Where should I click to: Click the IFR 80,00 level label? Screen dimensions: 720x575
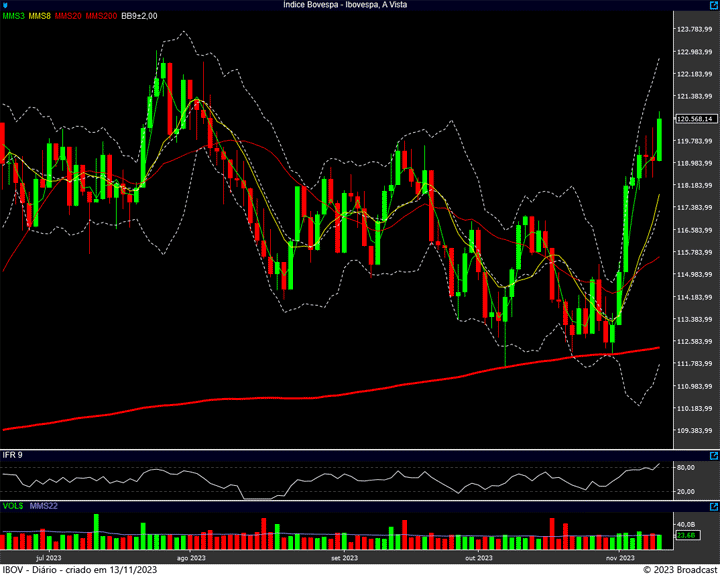tap(686, 467)
